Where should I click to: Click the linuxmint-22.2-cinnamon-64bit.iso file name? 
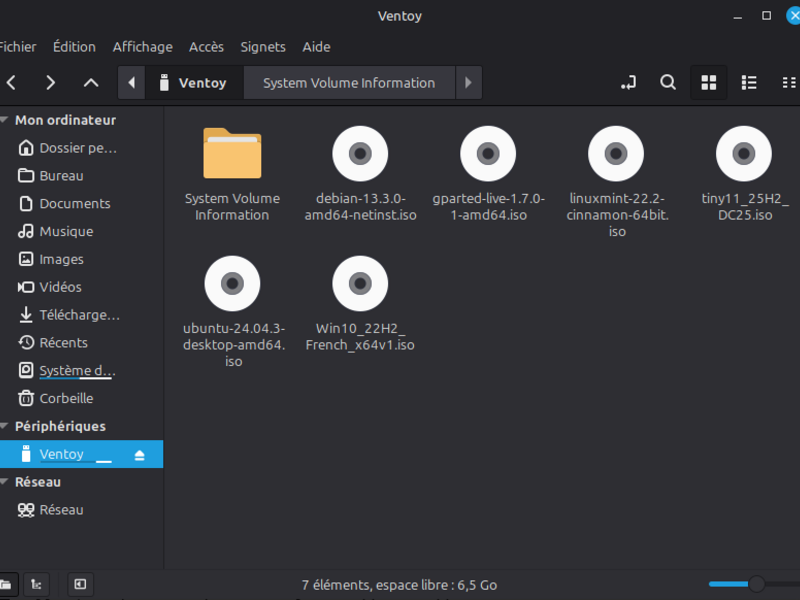tap(617, 215)
